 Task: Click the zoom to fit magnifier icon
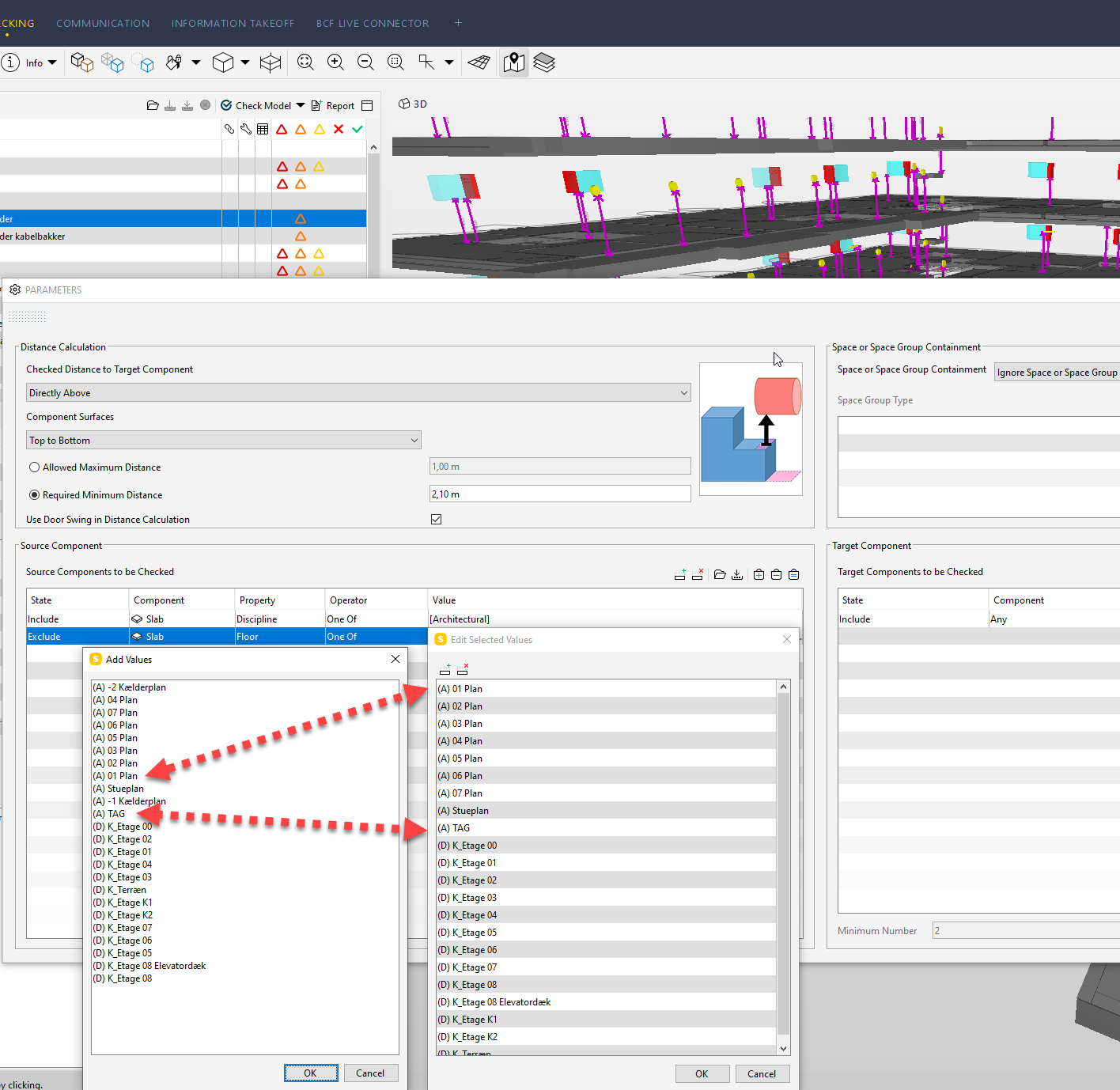pyautogui.click(x=305, y=62)
